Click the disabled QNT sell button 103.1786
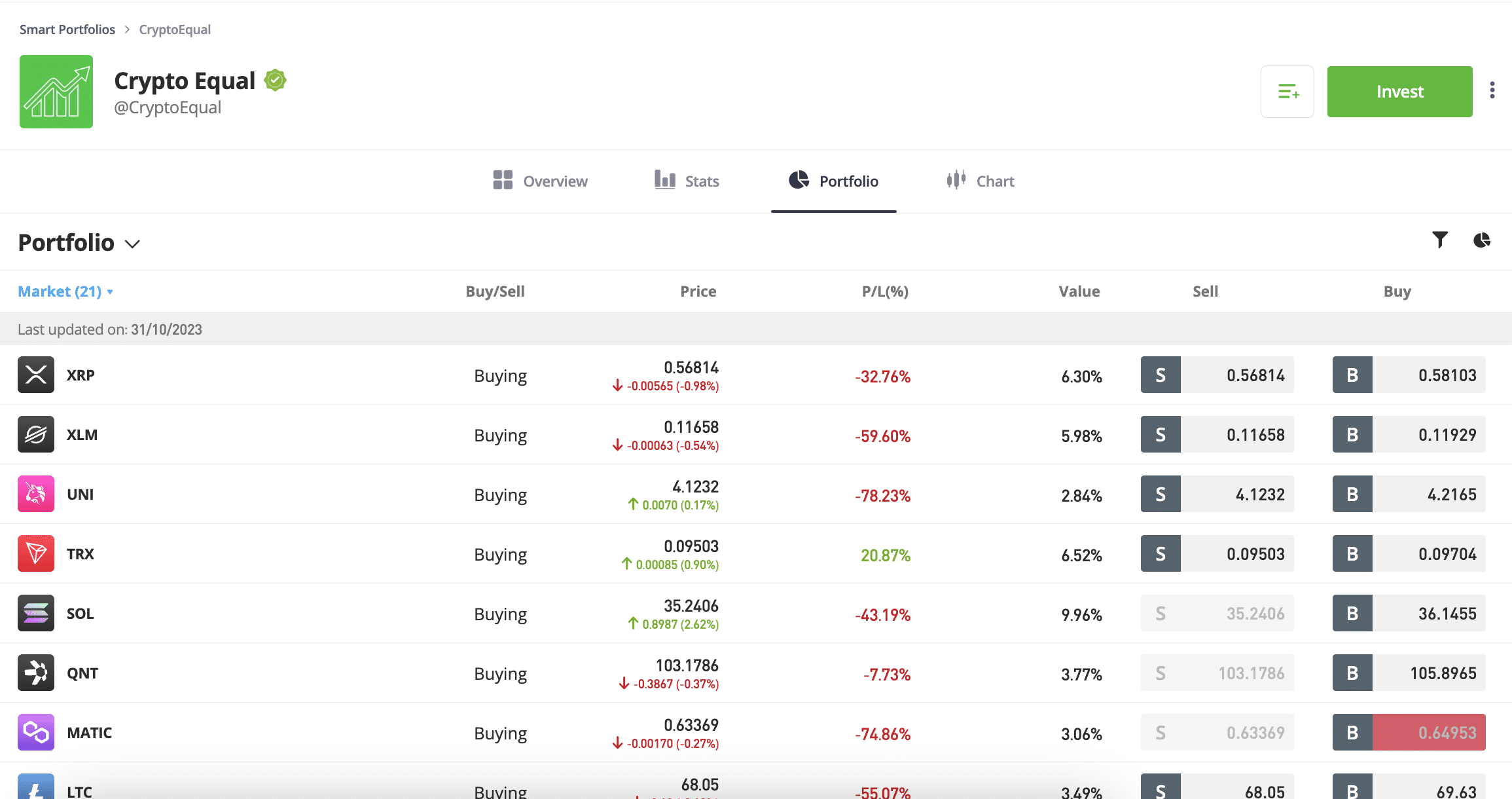This screenshot has height=799, width=1512. pos(1217,673)
